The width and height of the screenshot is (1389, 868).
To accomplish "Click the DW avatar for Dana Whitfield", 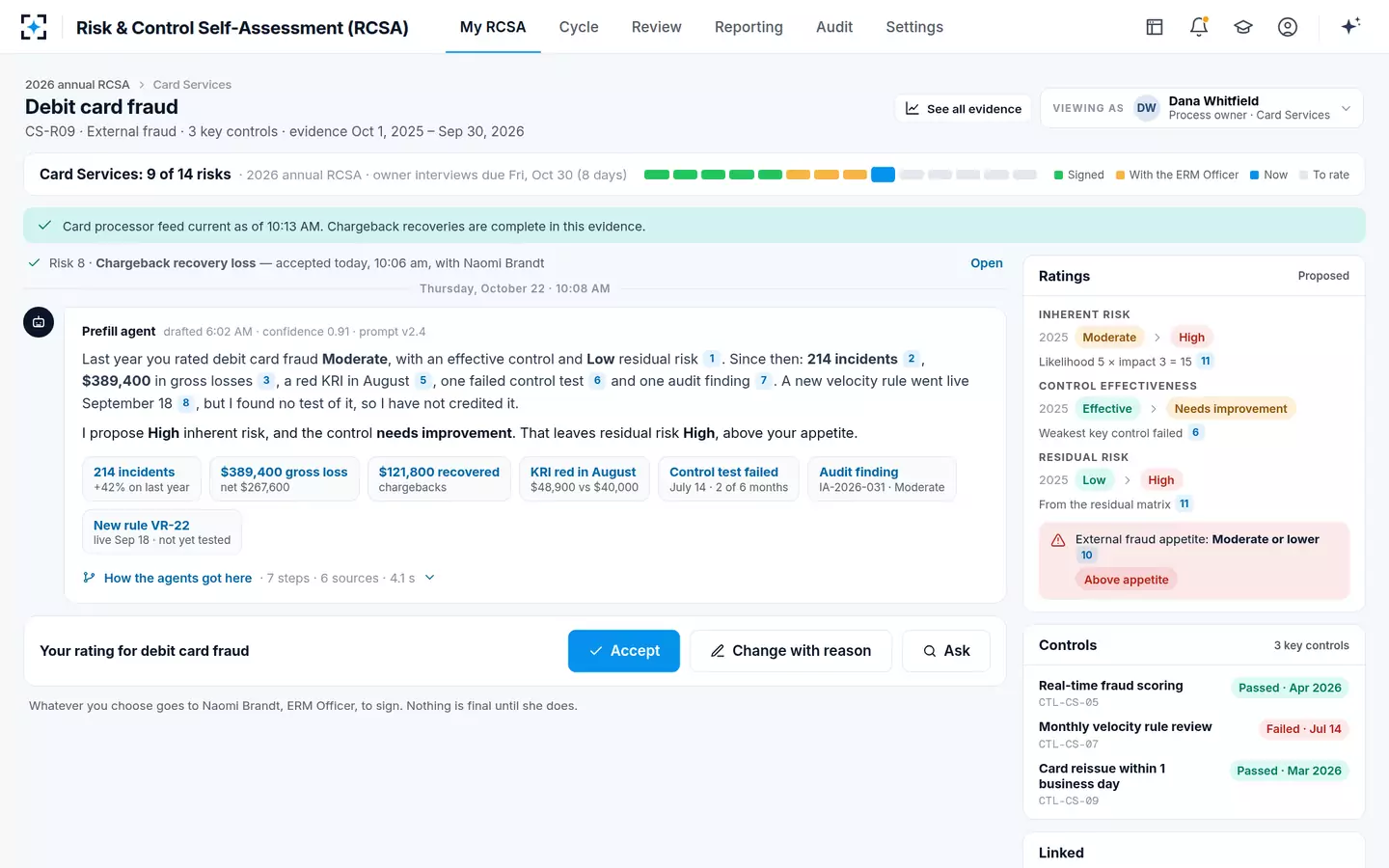I will click(1146, 108).
